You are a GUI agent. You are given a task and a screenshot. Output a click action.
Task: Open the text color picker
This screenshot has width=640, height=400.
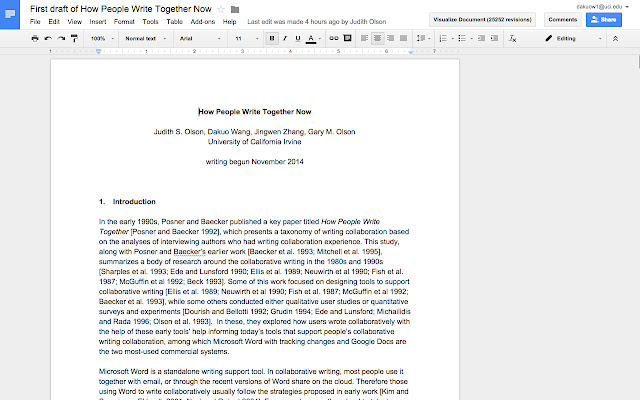pos(311,38)
